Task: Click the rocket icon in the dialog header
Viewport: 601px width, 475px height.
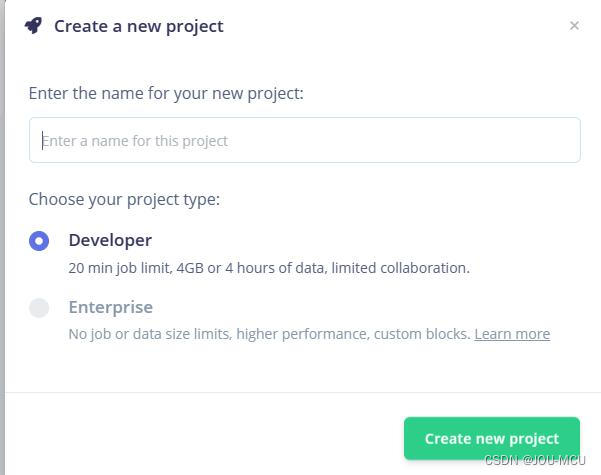Action: pyautogui.click(x=34, y=26)
